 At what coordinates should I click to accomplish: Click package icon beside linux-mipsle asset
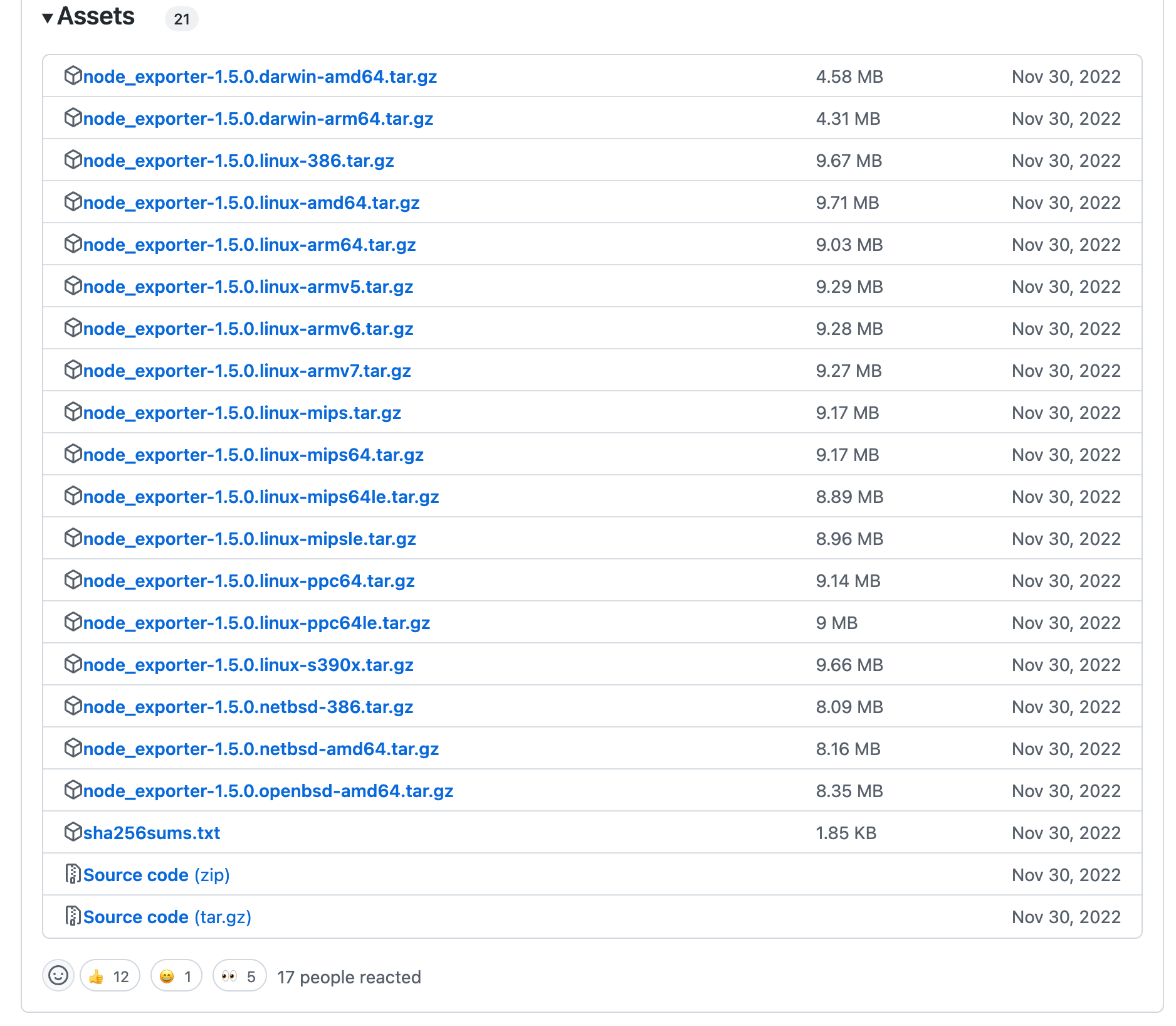73,537
